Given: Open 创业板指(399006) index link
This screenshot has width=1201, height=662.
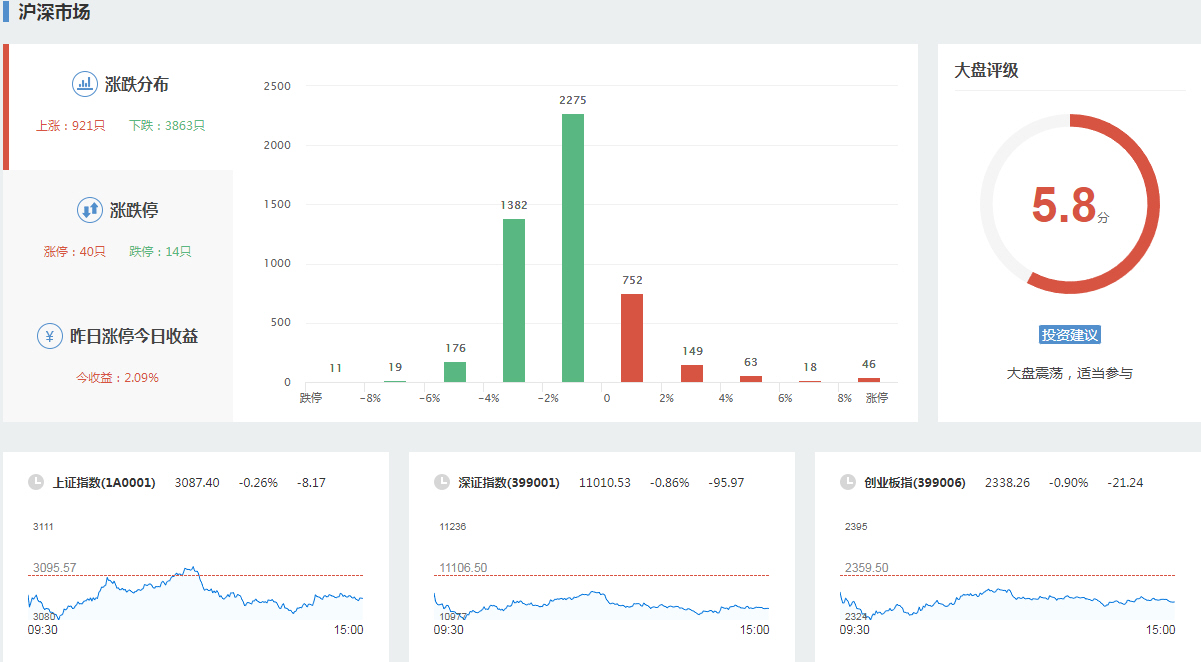Looking at the screenshot, I should coord(915,483).
